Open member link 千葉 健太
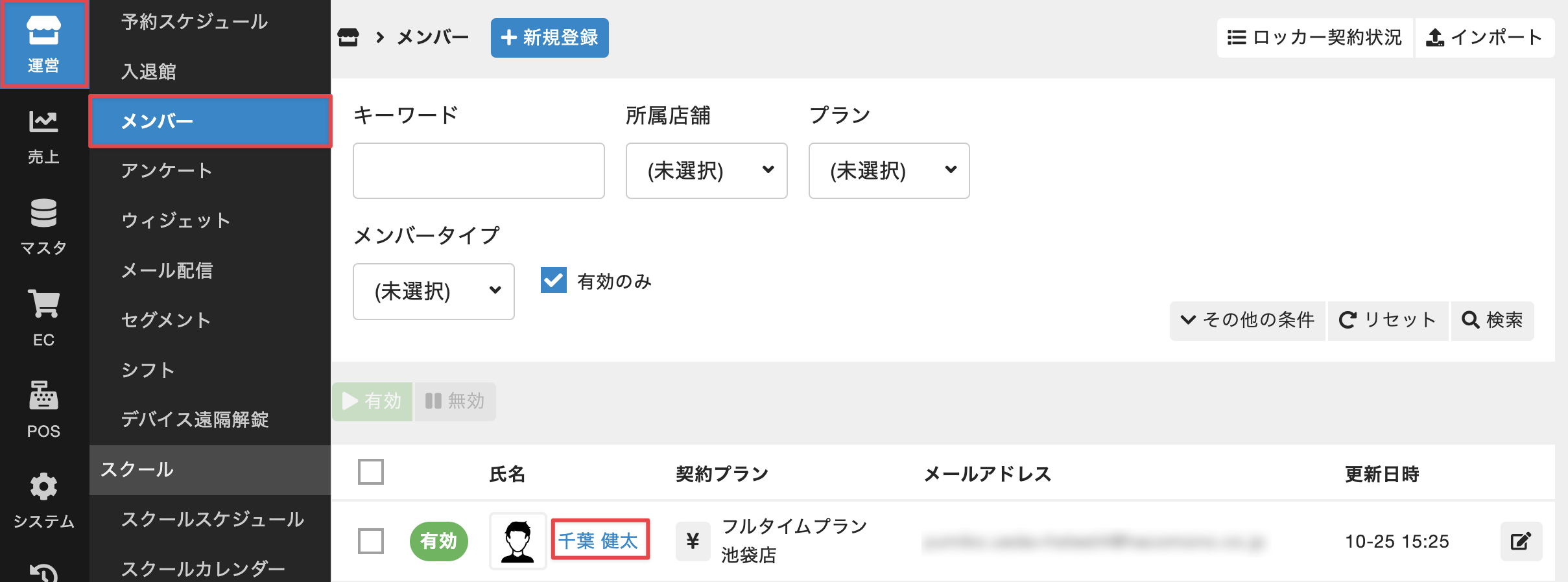Image resolution: width=1568 pixels, height=582 pixels. click(599, 541)
